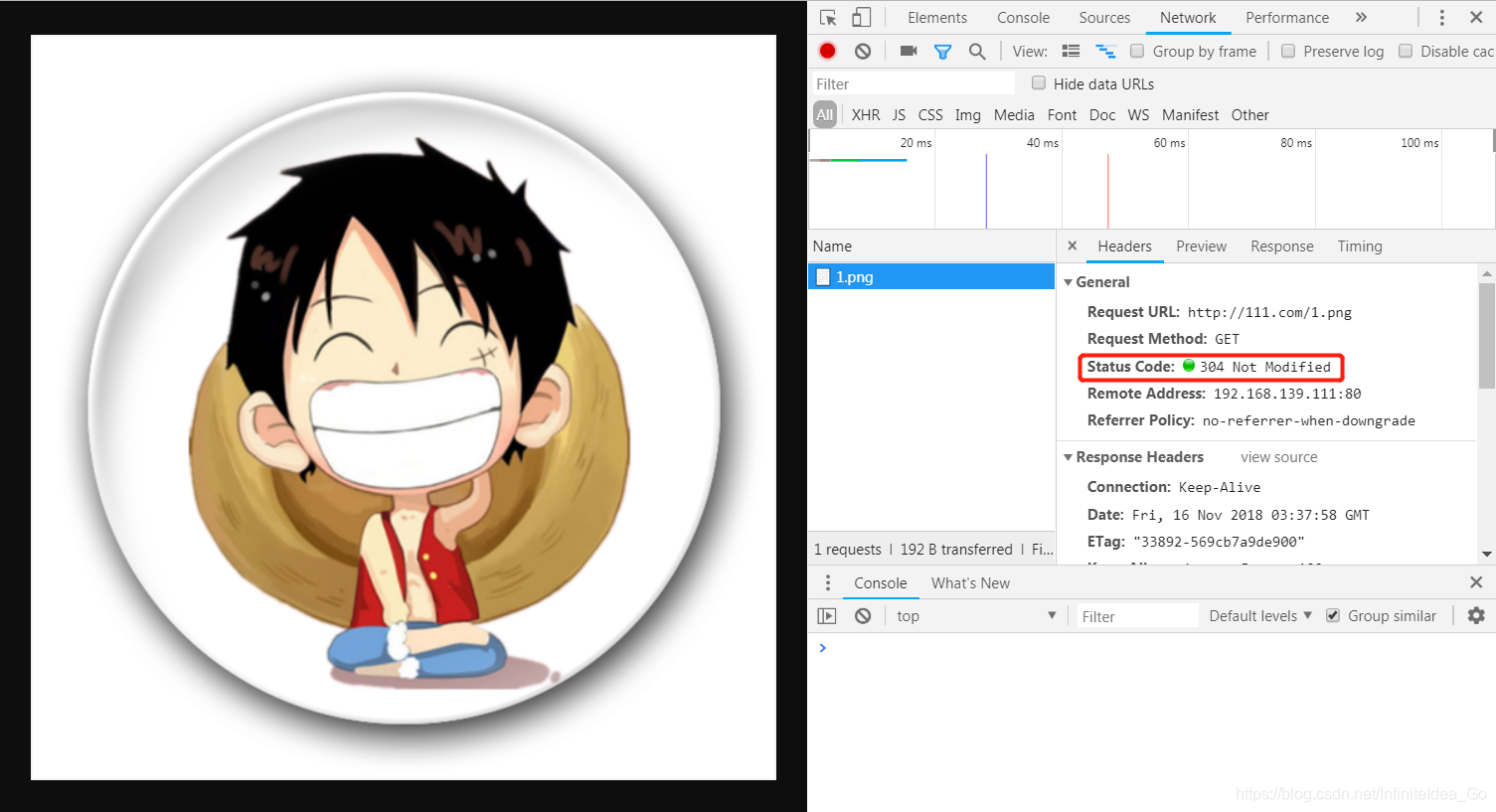The width and height of the screenshot is (1496, 812).
Task: Show the console sidebar icon
Action: coord(827,616)
